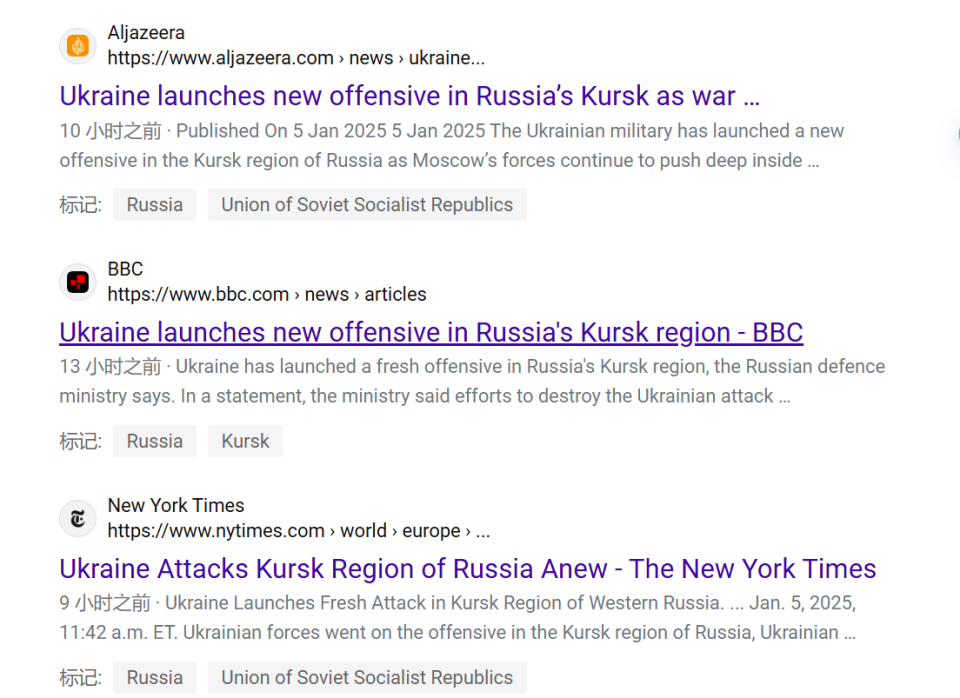Click the New York Times site name
Image resolution: width=960 pixels, height=698 pixels.
tap(176, 505)
